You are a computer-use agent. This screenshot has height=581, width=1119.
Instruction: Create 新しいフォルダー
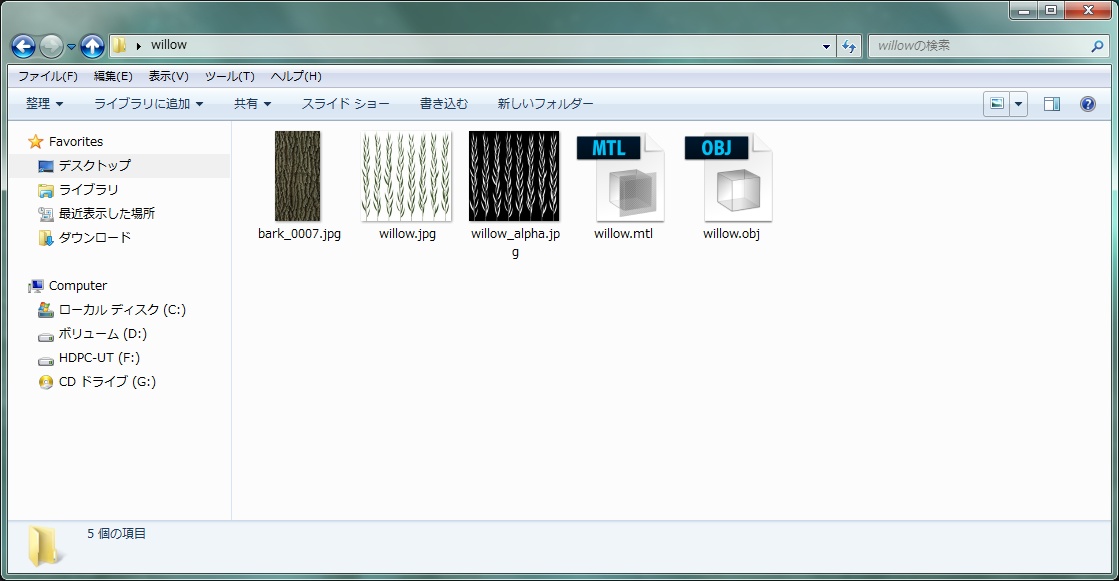click(x=545, y=103)
